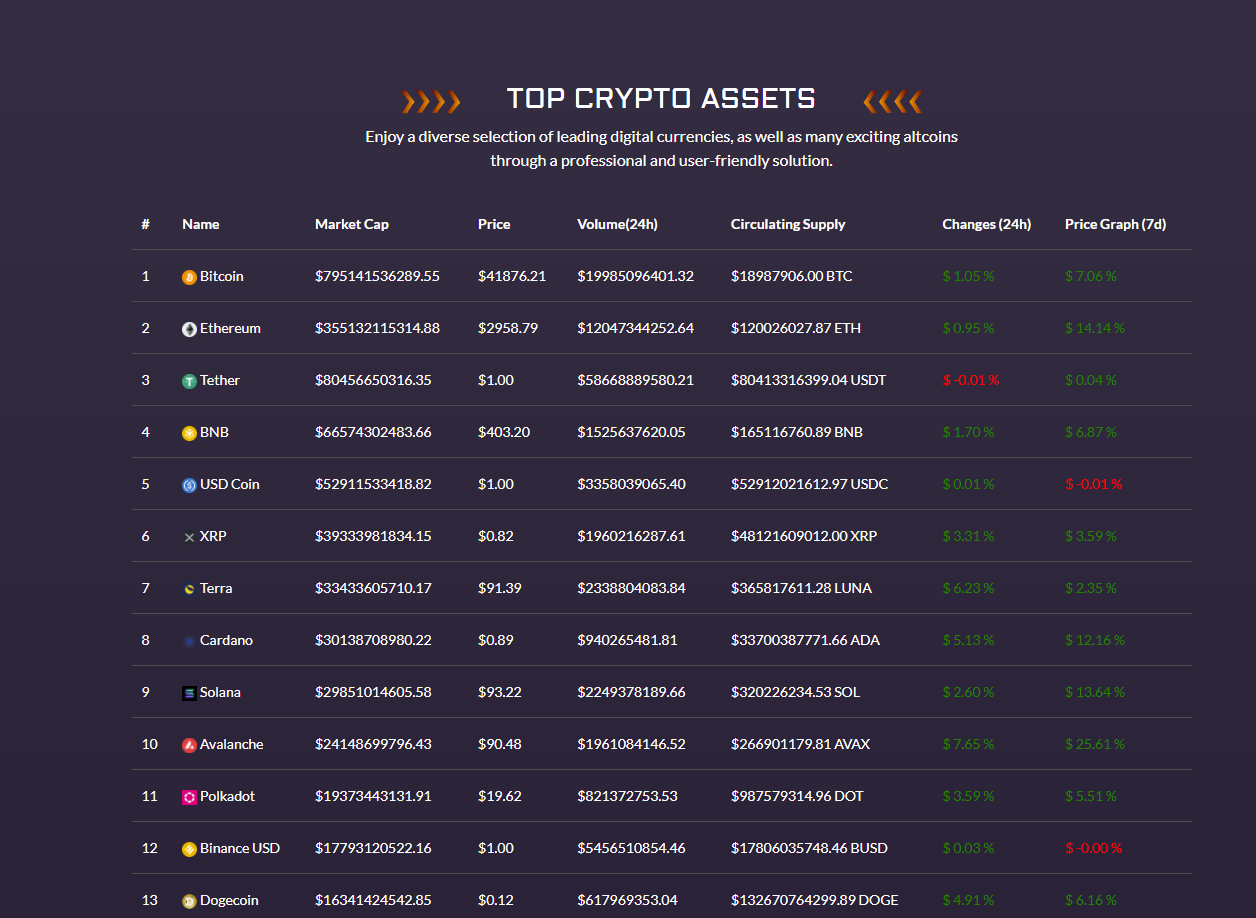Click the Avalanche name text
Image resolution: width=1256 pixels, height=918 pixels.
(232, 744)
